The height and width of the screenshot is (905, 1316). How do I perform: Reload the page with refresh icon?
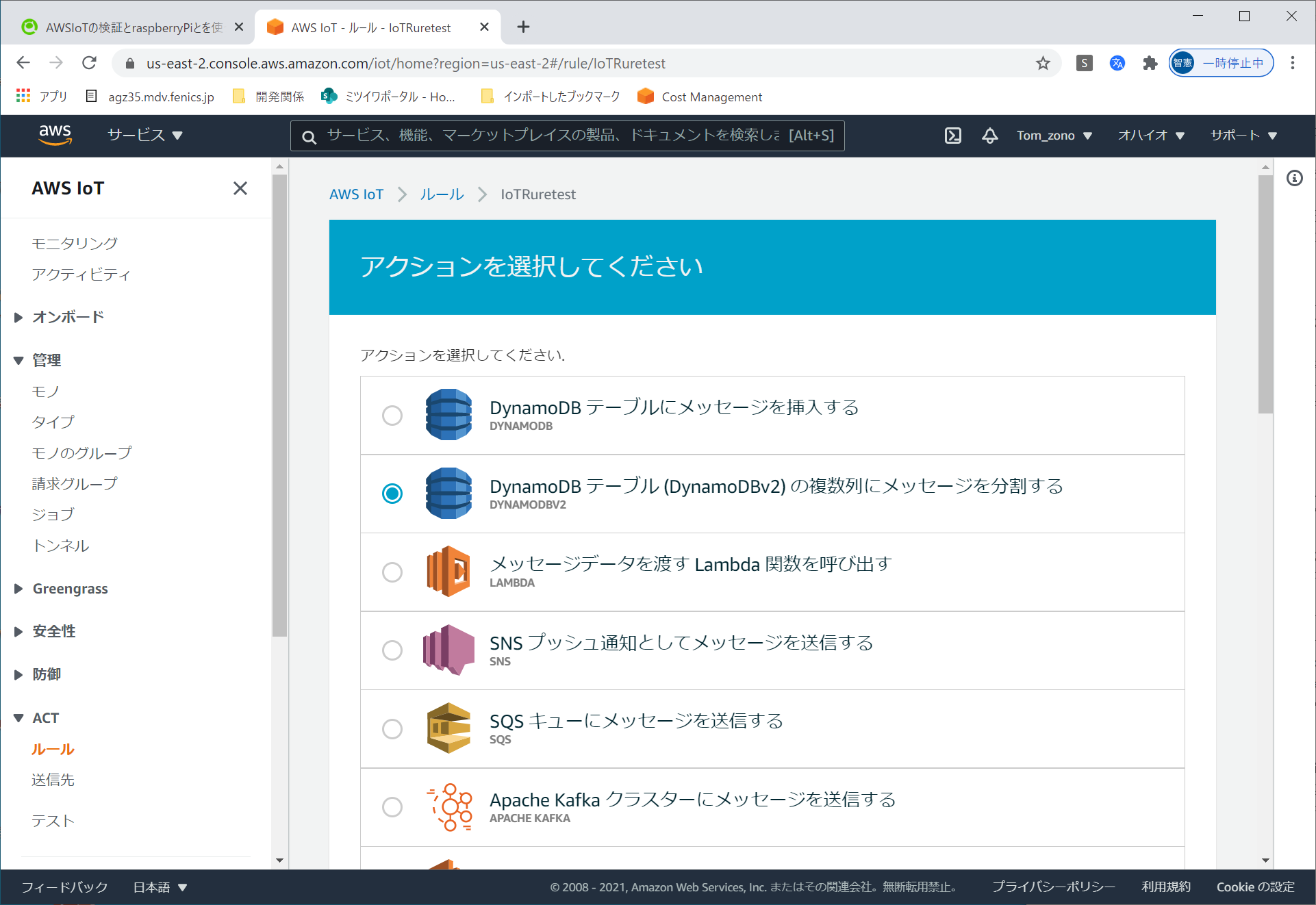click(89, 63)
